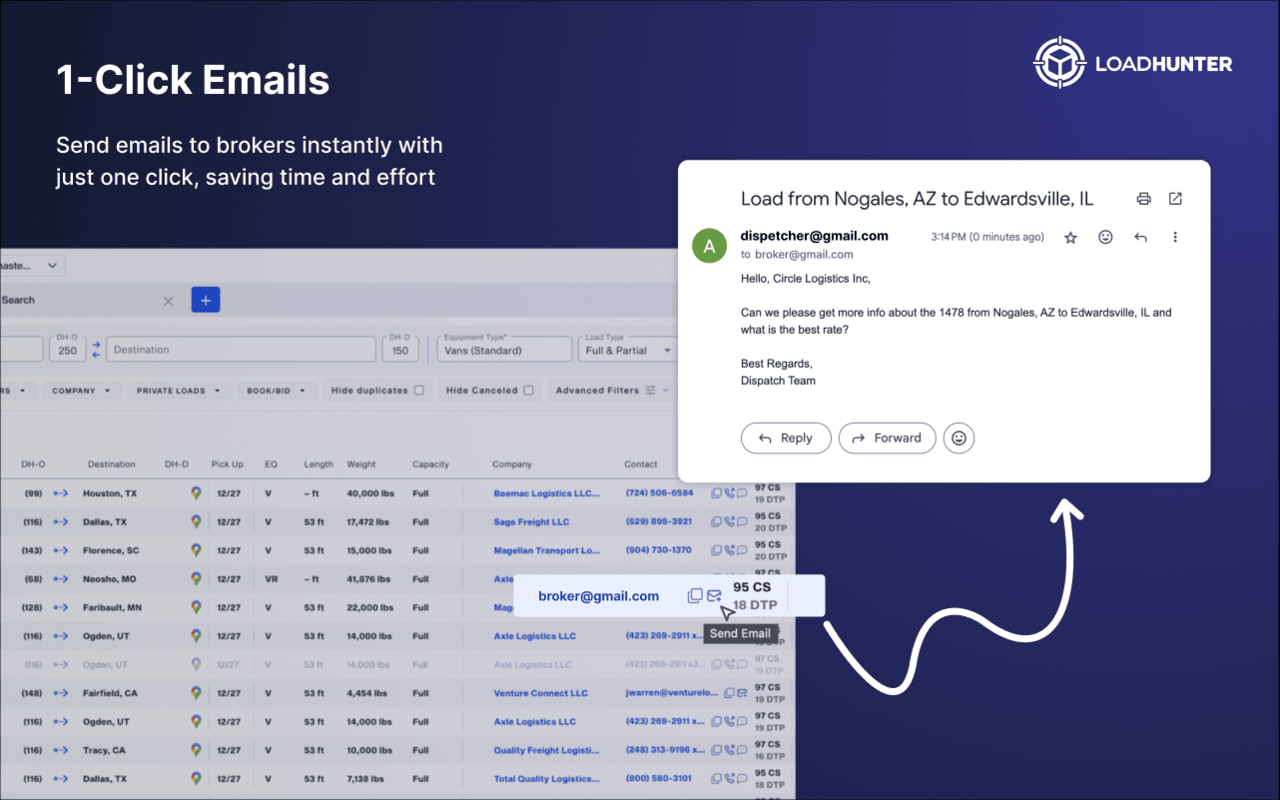1280x800 pixels.
Task: Copy contact in the Venture Connect row
Action: [730, 693]
